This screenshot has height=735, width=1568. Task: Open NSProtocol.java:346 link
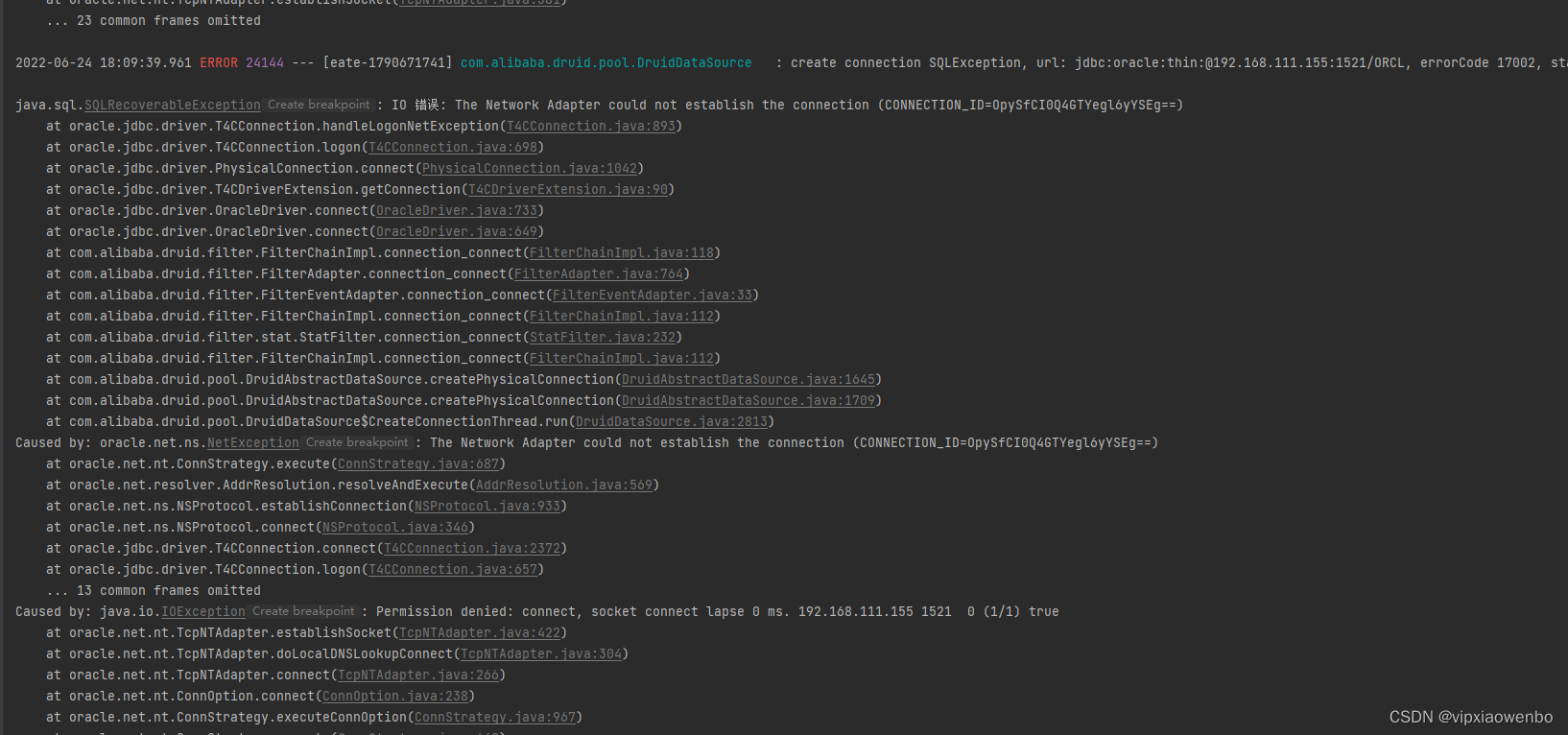click(x=395, y=528)
